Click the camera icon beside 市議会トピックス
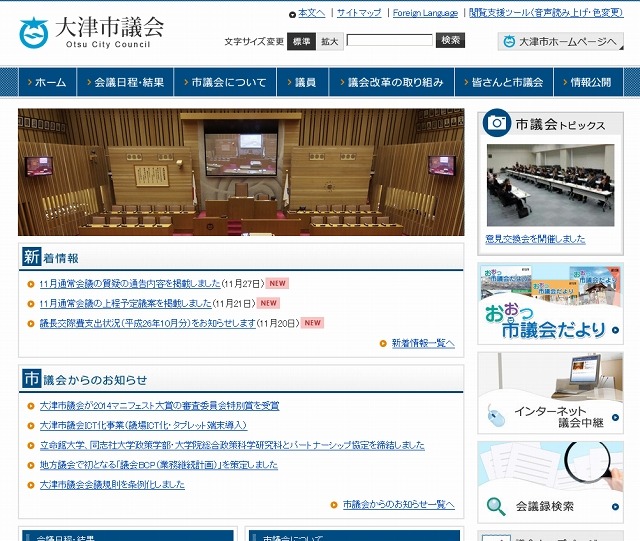Screen dimensions: 640x541 coord(496,124)
